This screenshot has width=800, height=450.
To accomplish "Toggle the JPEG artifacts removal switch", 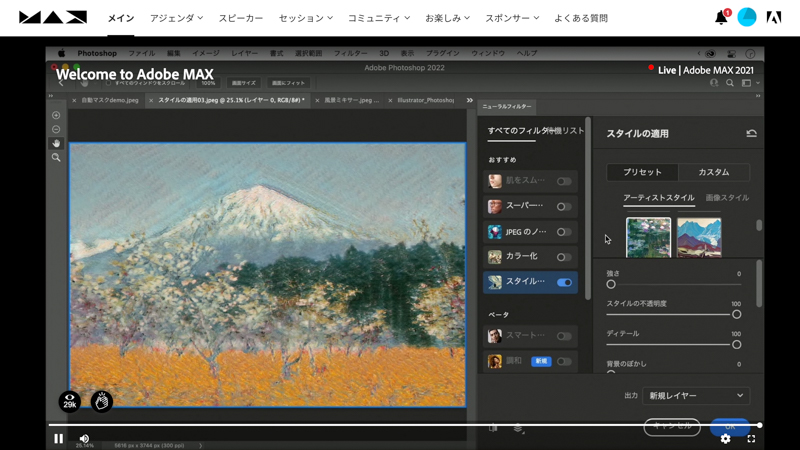I will [564, 232].
